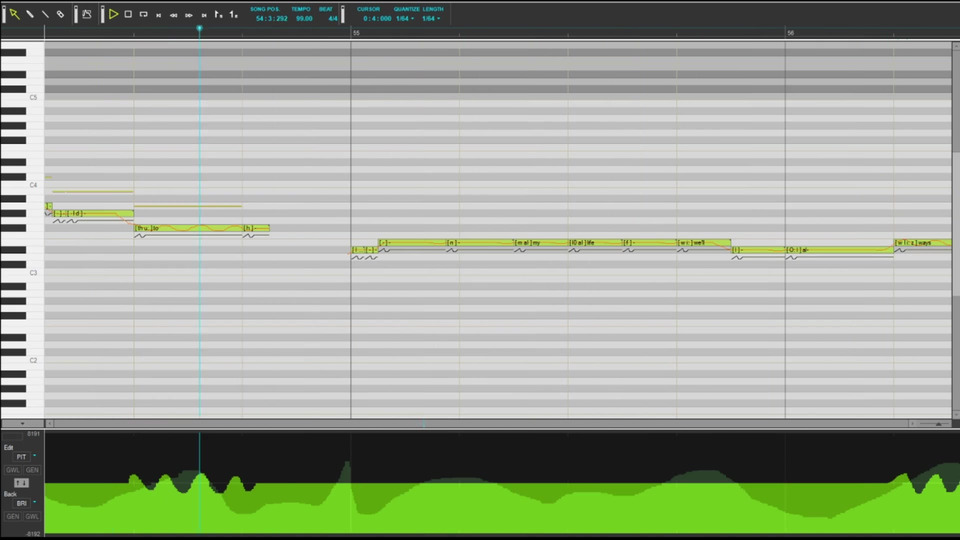Open dropdown below the piano keyboard

22,423
